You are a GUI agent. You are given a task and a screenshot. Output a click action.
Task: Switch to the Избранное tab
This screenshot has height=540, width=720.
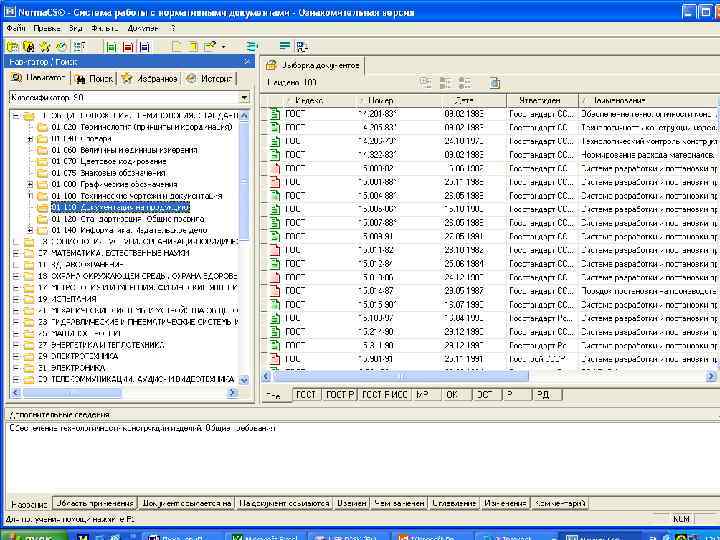pos(149,79)
